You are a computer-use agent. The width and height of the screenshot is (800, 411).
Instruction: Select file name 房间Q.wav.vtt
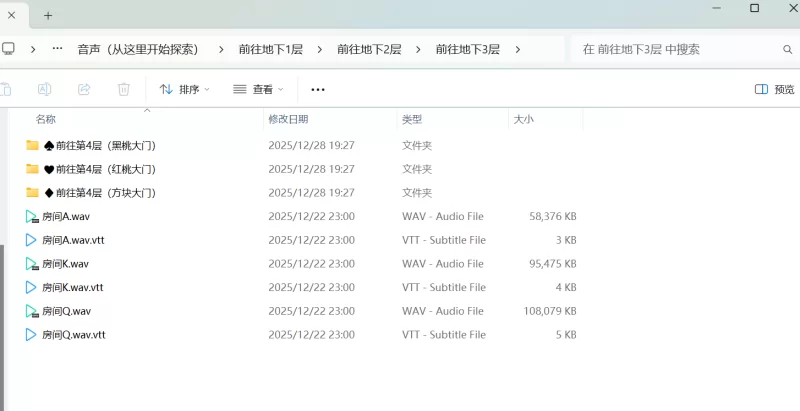(x=73, y=335)
